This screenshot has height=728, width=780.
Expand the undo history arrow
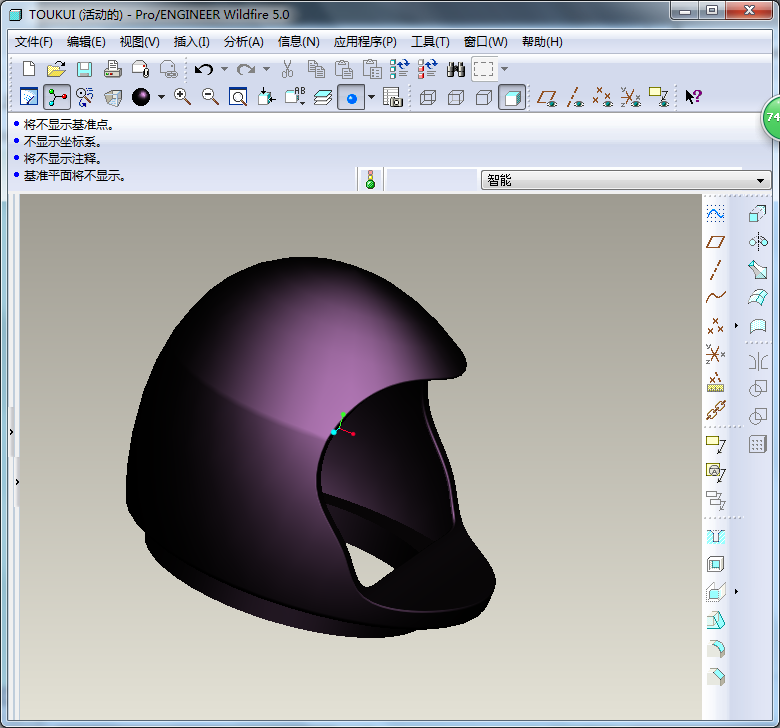click(224, 69)
